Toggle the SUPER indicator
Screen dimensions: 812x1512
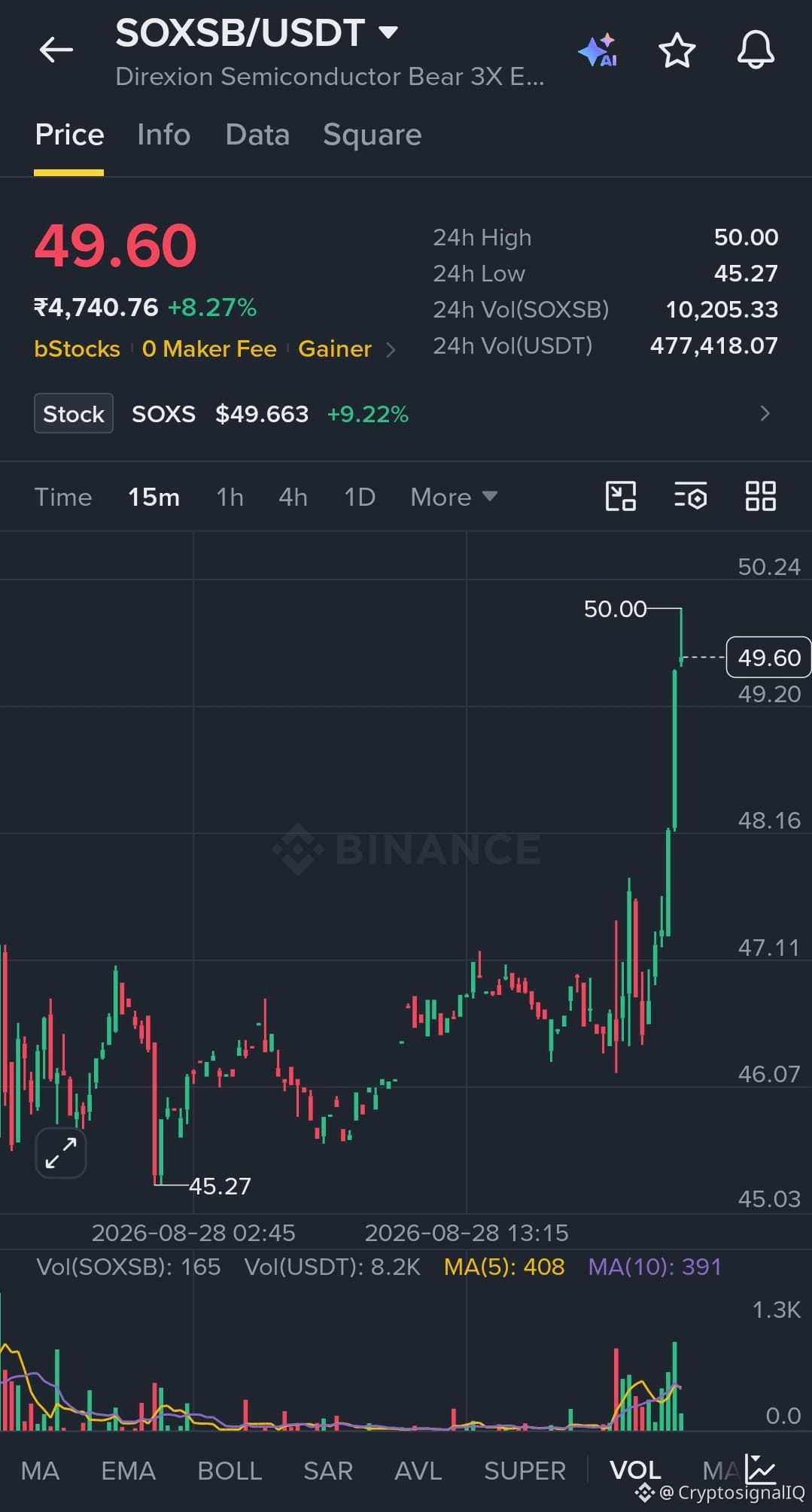tap(525, 1471)
